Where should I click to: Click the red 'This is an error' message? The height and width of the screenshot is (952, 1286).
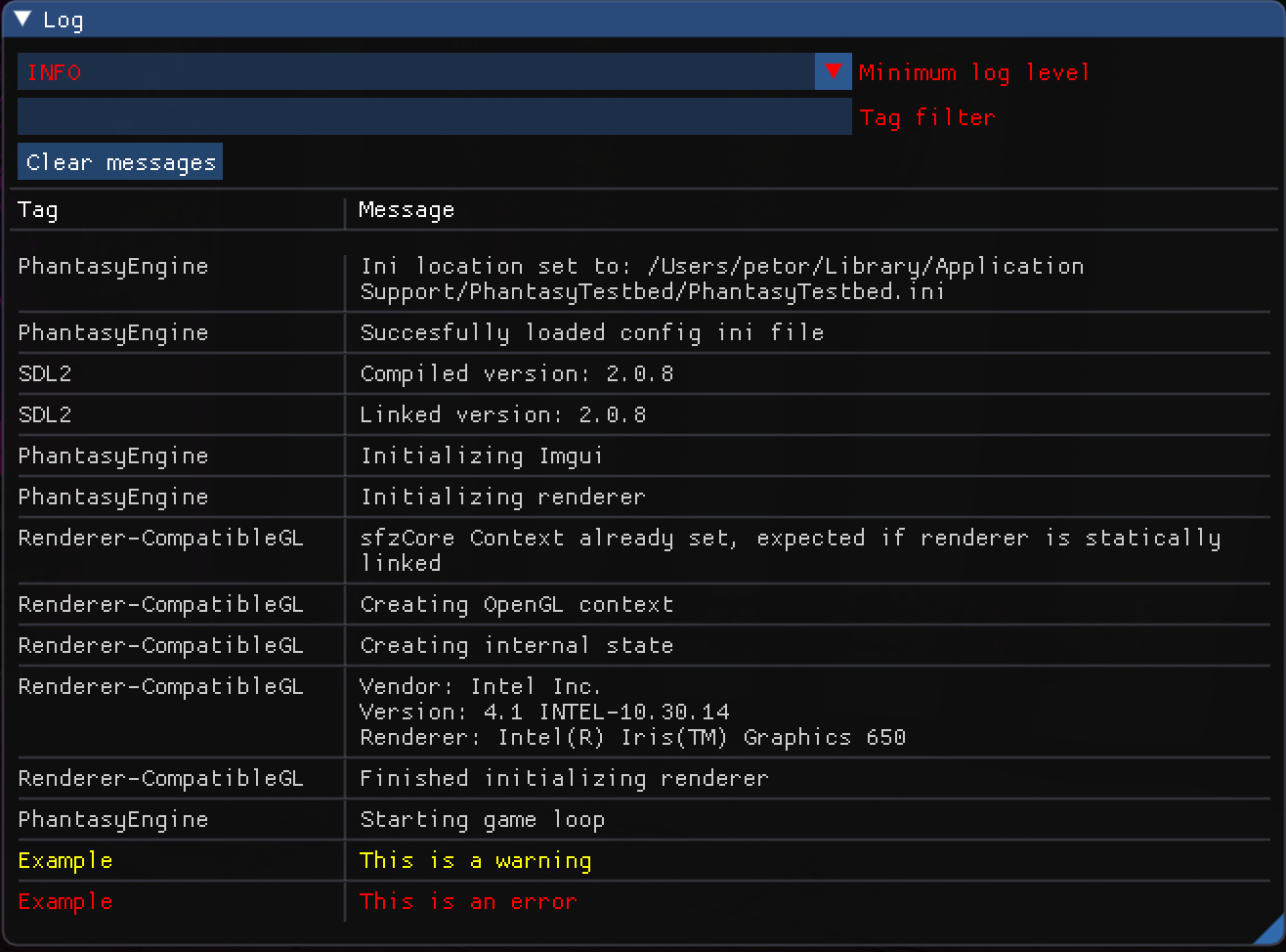coord(468,901)
